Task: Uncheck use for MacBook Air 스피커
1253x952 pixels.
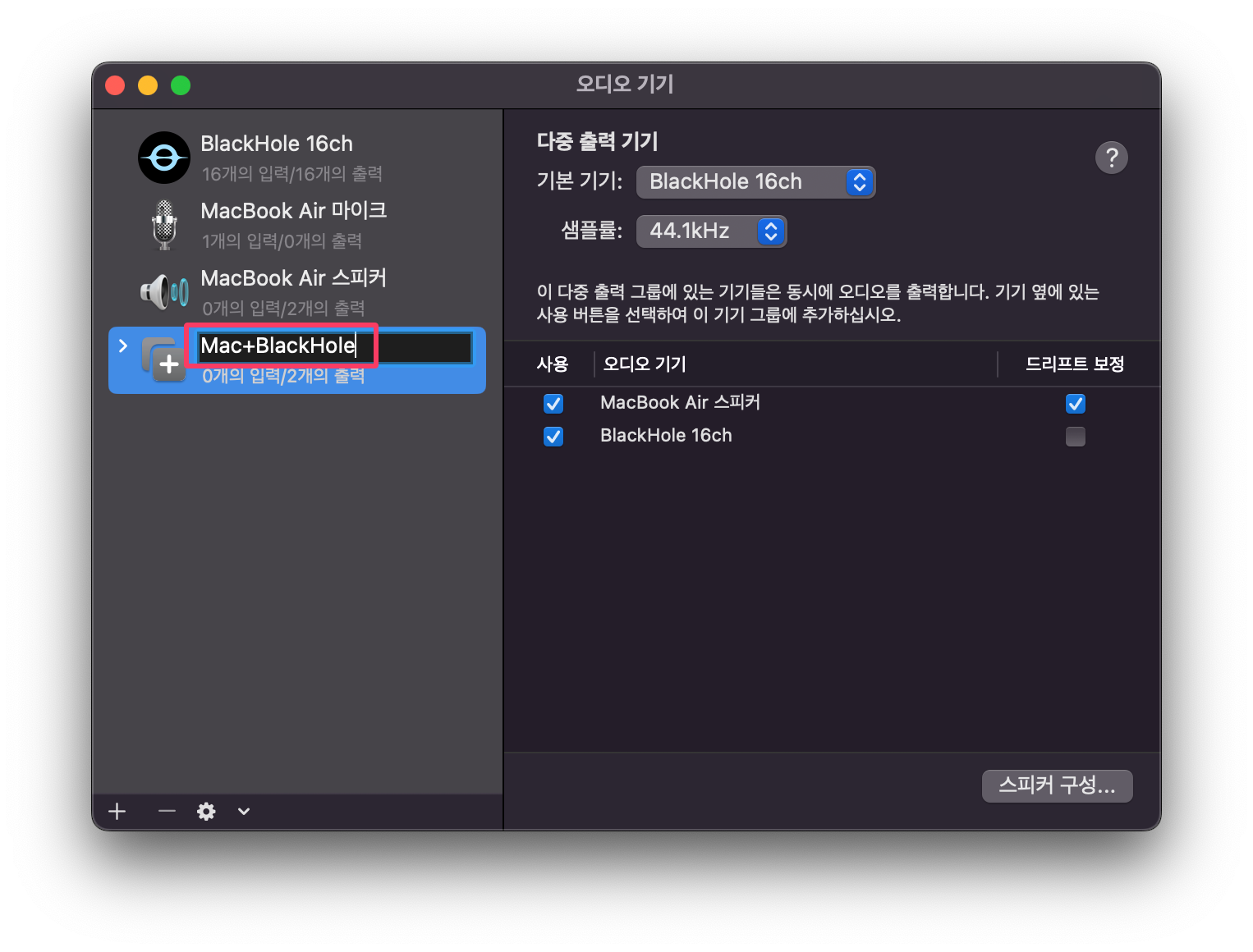Action: tap(553, 403)
